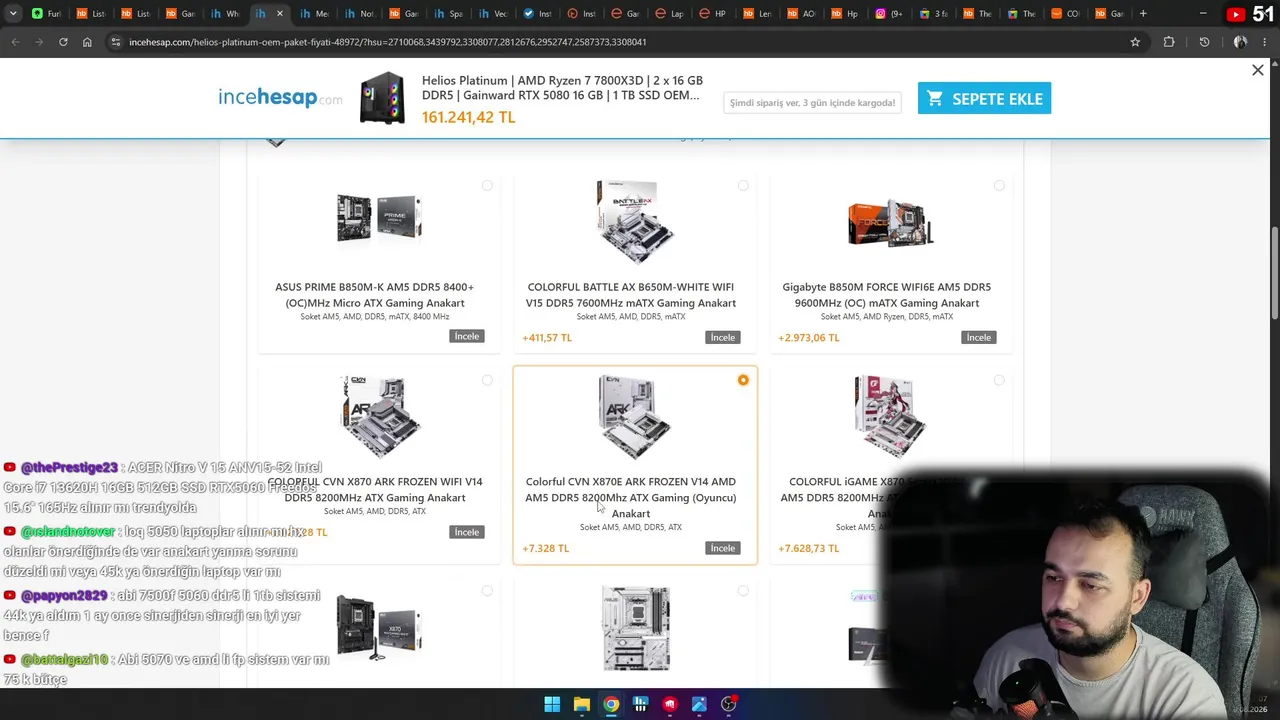
Task: Open the Colorful CVN X870E ARK FROZEN V14 title
Action: (631, 497)
